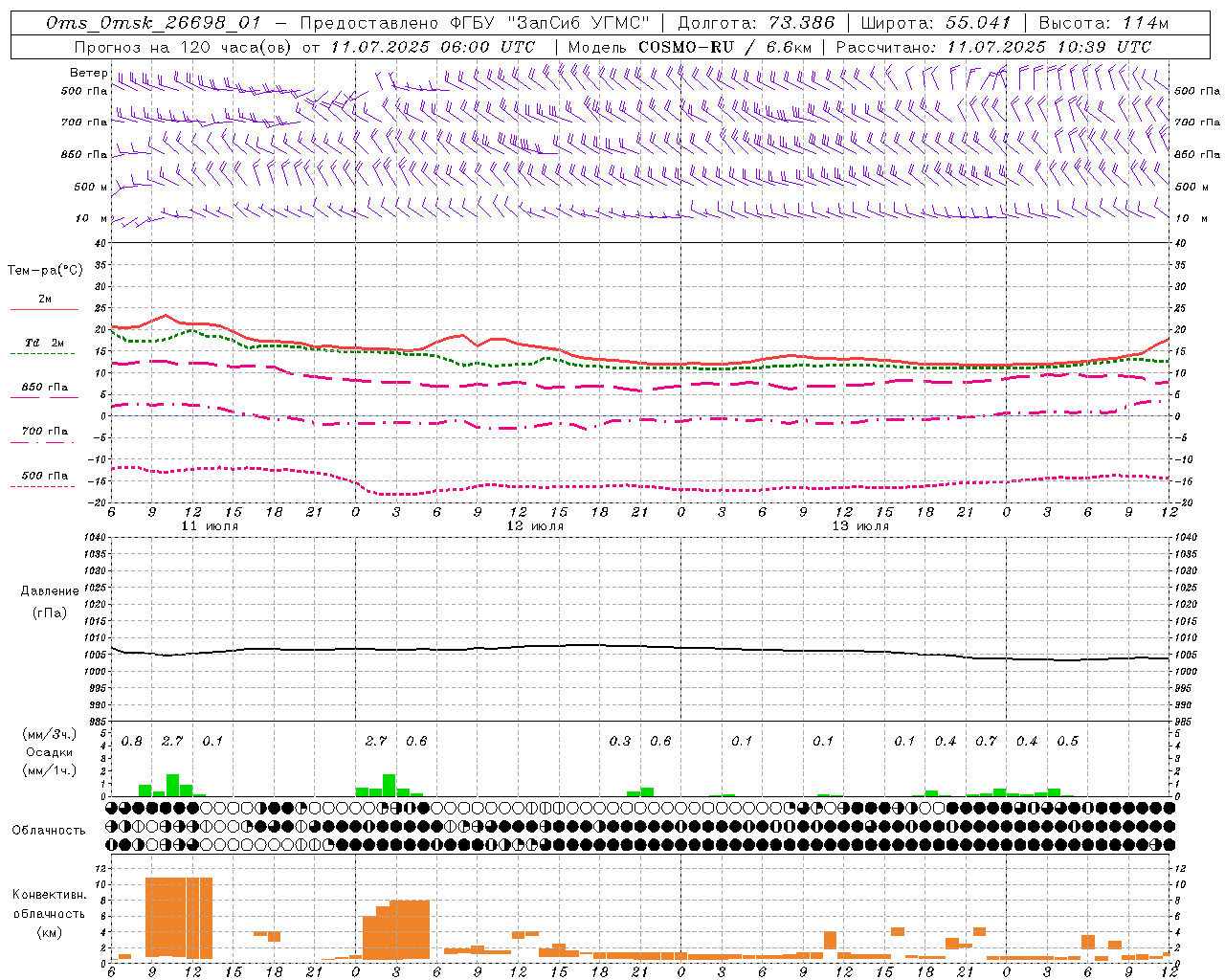Click the Давление pressure panel label

(x=50, y=591)
